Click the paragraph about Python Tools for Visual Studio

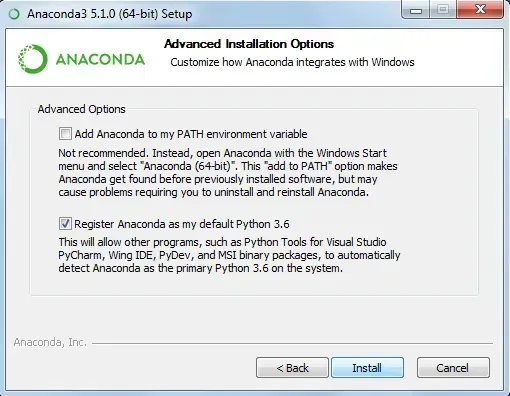point(229,255)
